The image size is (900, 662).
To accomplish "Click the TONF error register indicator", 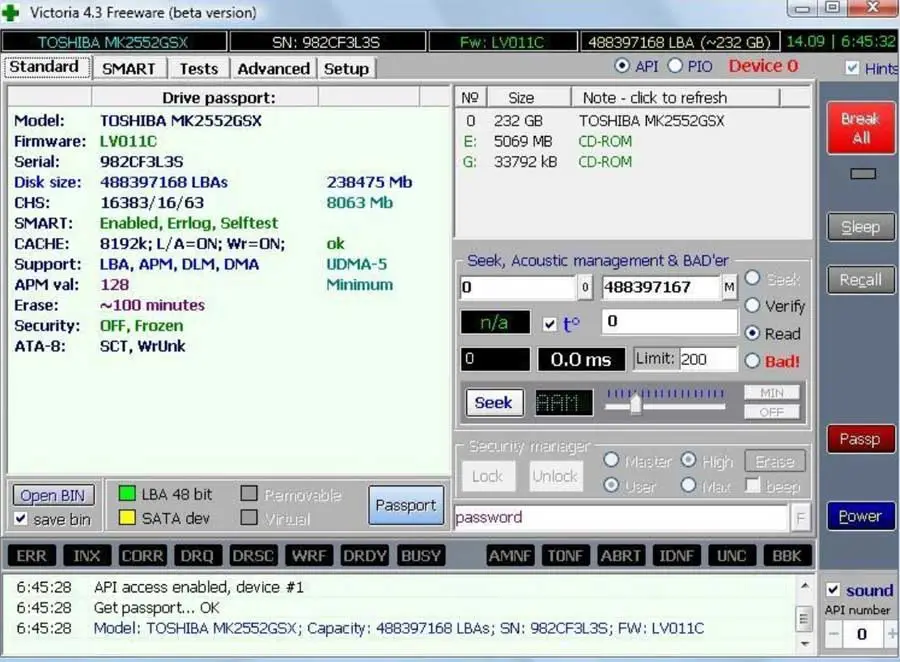I will [565, 556].
